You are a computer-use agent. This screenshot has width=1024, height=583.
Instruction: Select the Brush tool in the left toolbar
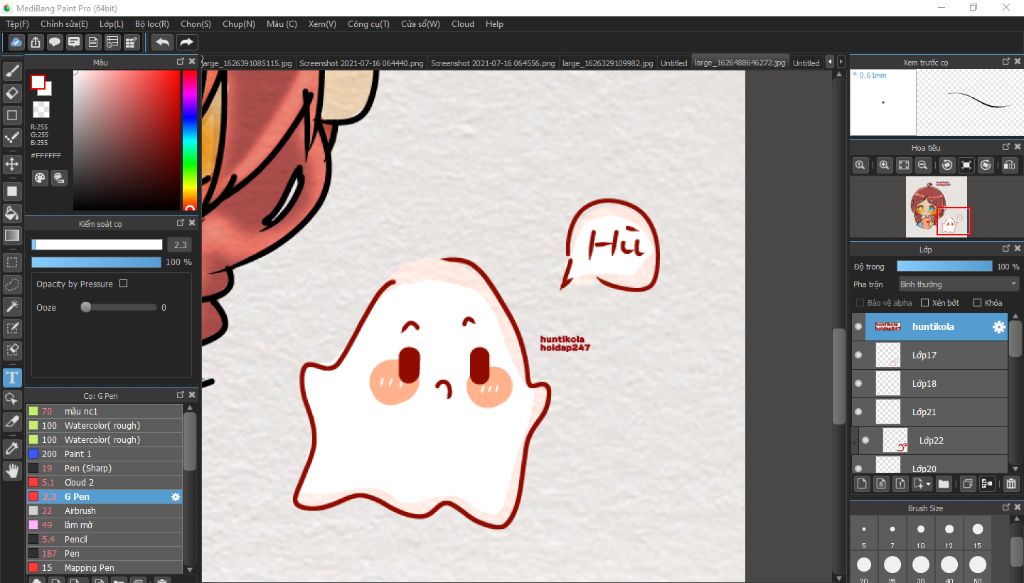pyautogui.click(x=12, y=71)
